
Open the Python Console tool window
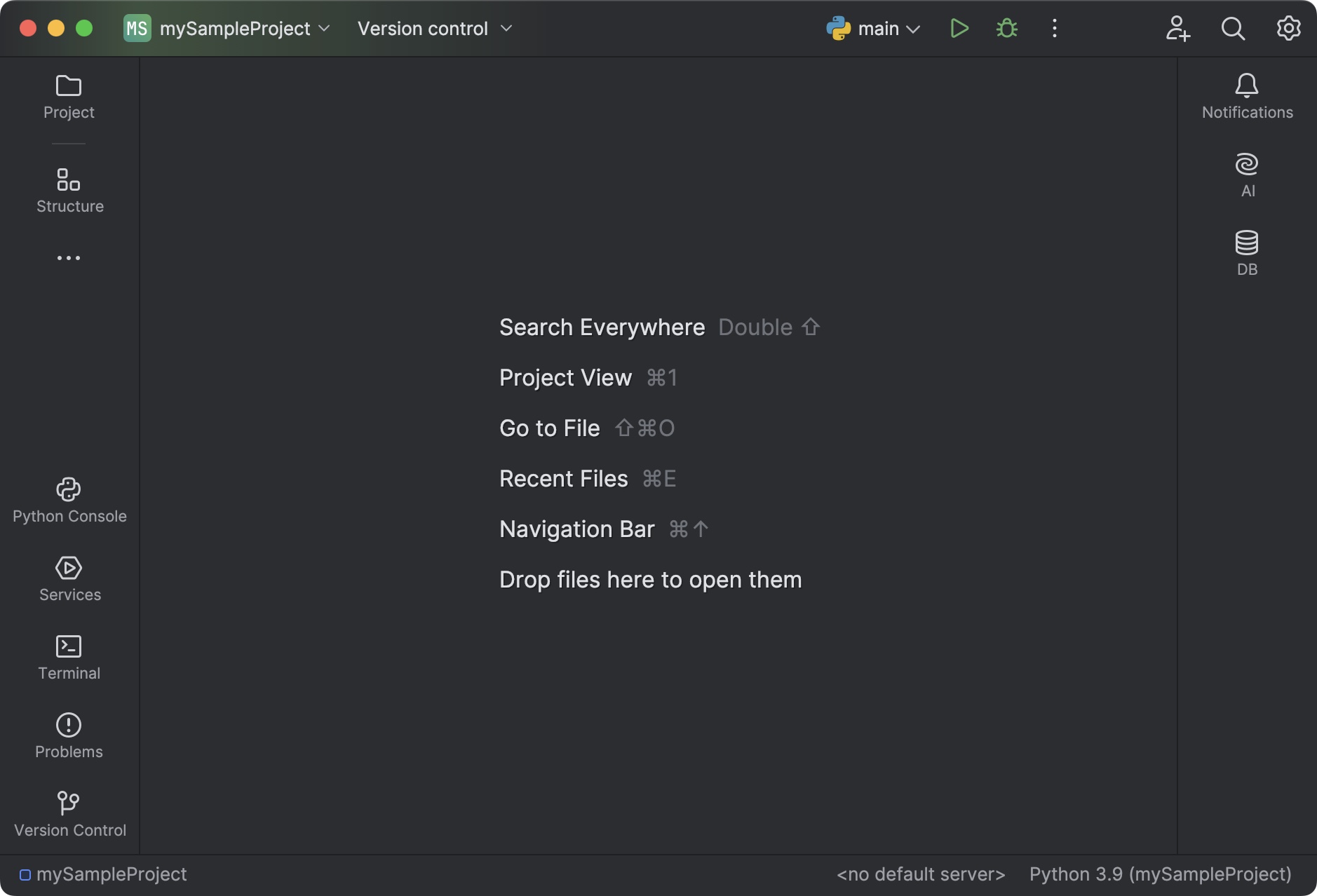point(68,499)
